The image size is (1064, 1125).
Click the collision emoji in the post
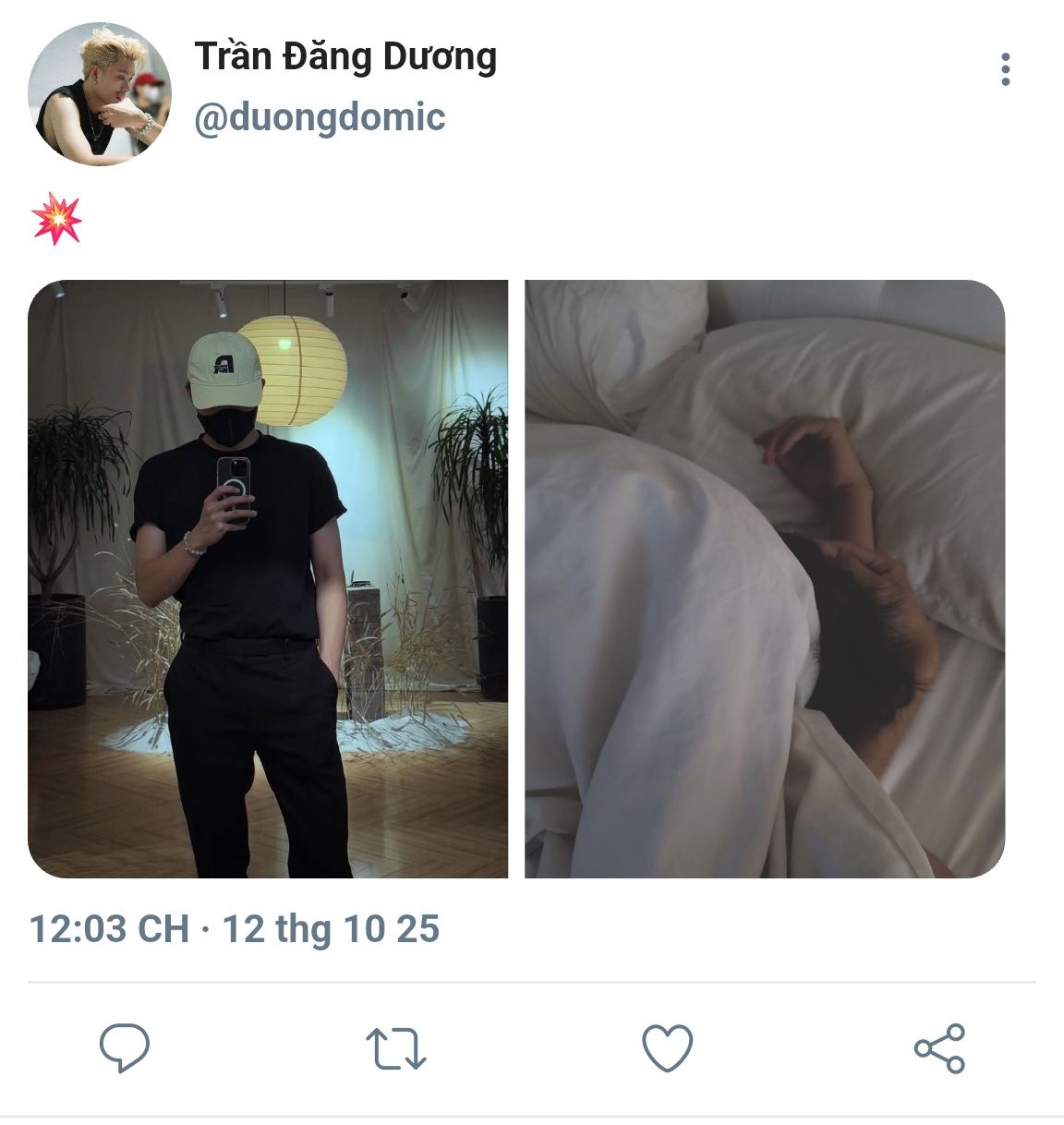pyautogui.click(x=56, y=220)
